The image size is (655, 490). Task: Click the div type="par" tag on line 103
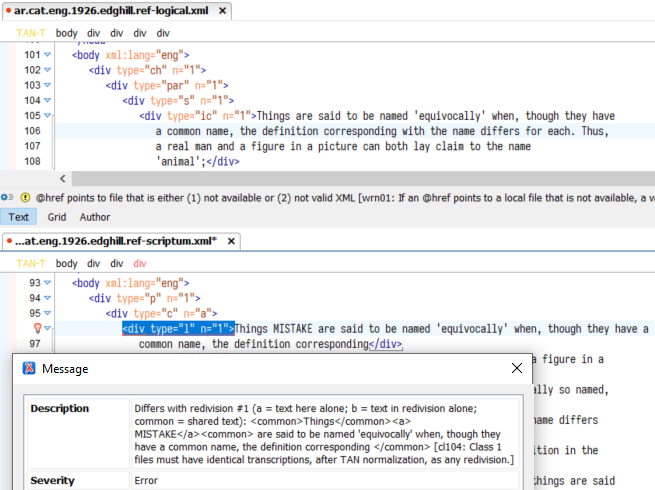pyautogui.click(x=167, y=86)
